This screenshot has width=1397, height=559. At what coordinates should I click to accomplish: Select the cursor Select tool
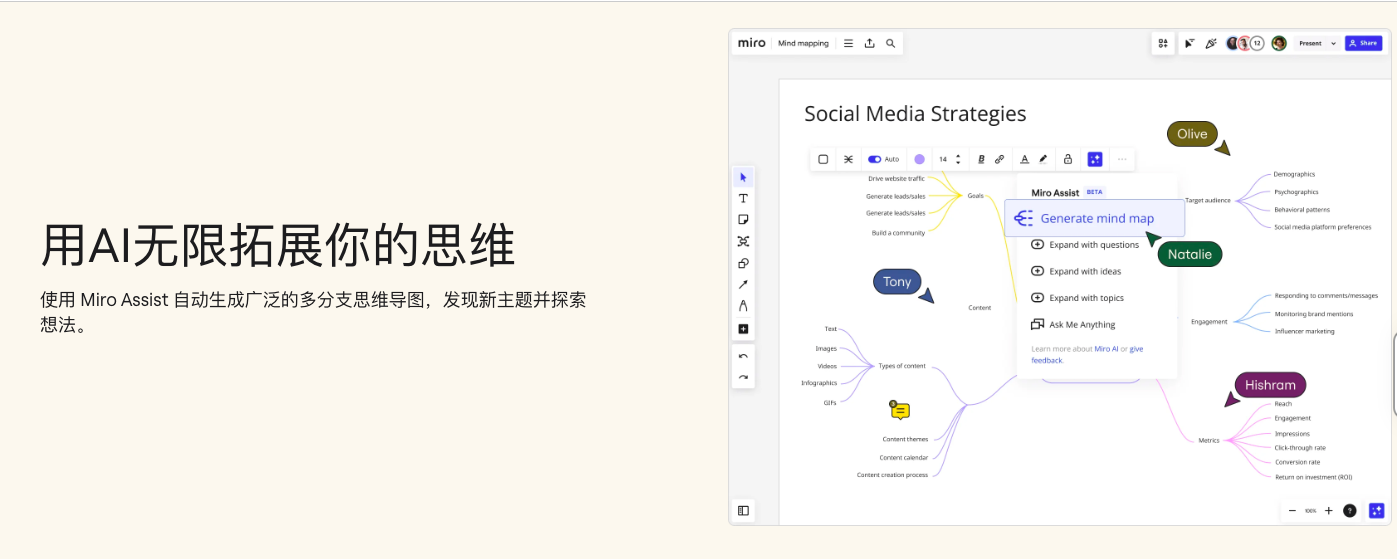pos(743,177)
